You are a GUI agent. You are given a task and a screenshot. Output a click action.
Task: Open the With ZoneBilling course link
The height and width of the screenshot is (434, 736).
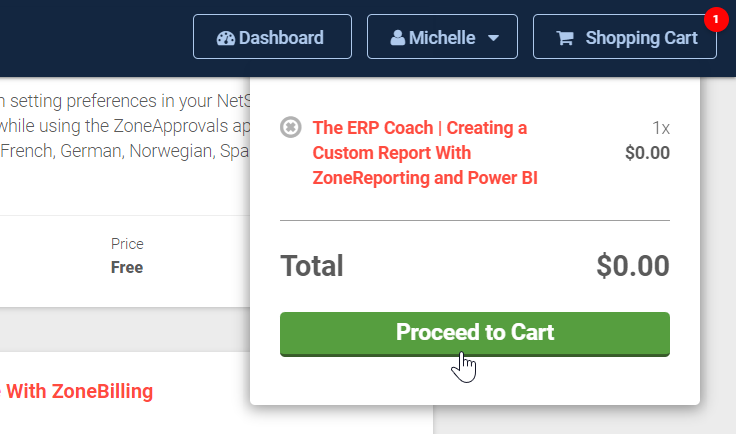coord(78,391)
